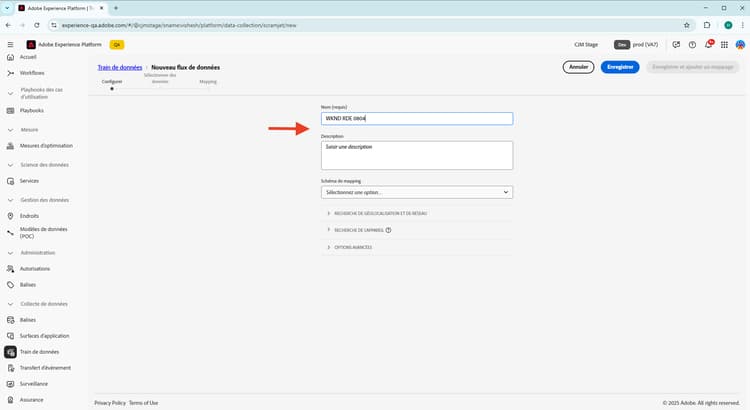Open Surveillance in the sidebar
This screenshot has width=750, height=410.
33,384
